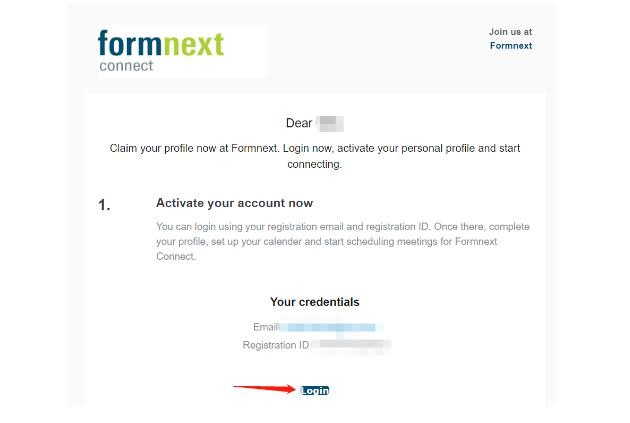The width and height of the screenshot is (630, 423).
Task: Click the green 'next' part of logo
Action: tap(194, 43)
